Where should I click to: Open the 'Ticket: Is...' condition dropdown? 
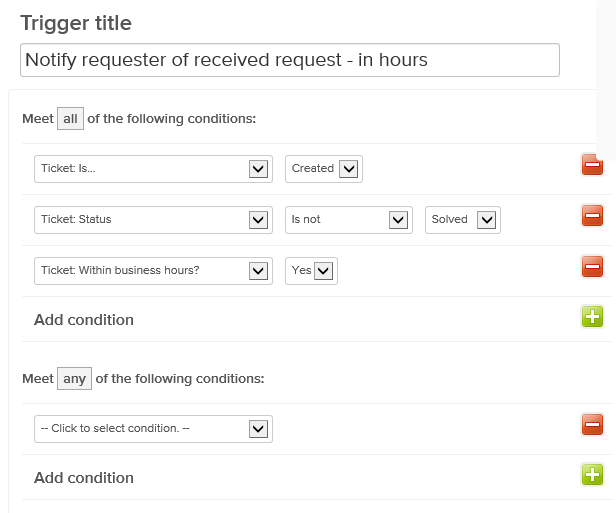153,169
